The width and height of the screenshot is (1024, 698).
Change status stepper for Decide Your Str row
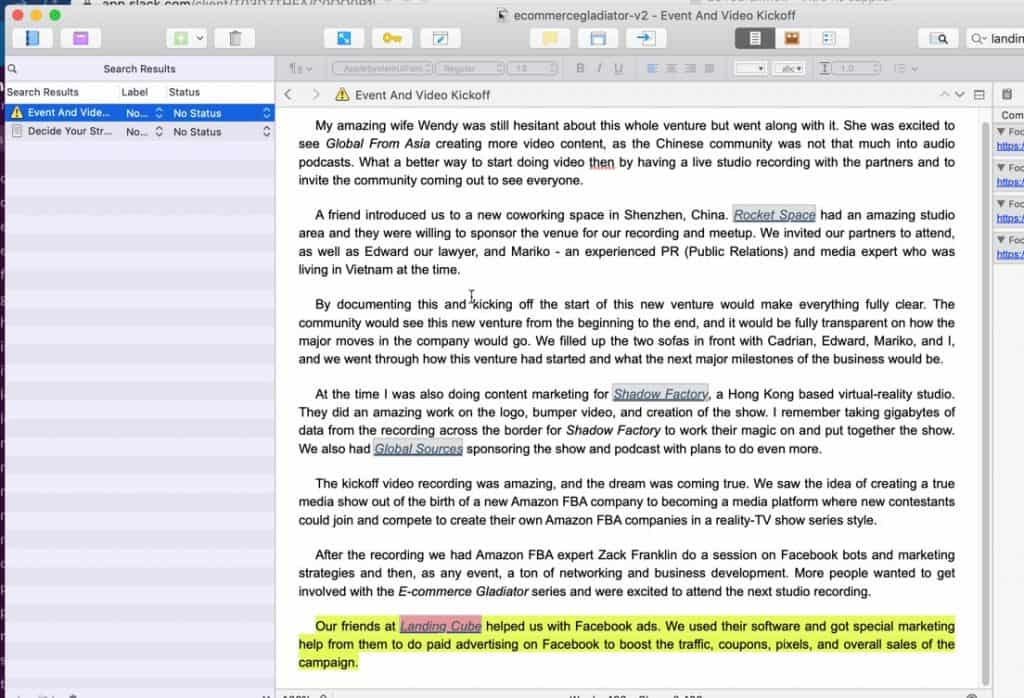pos(266,131)
